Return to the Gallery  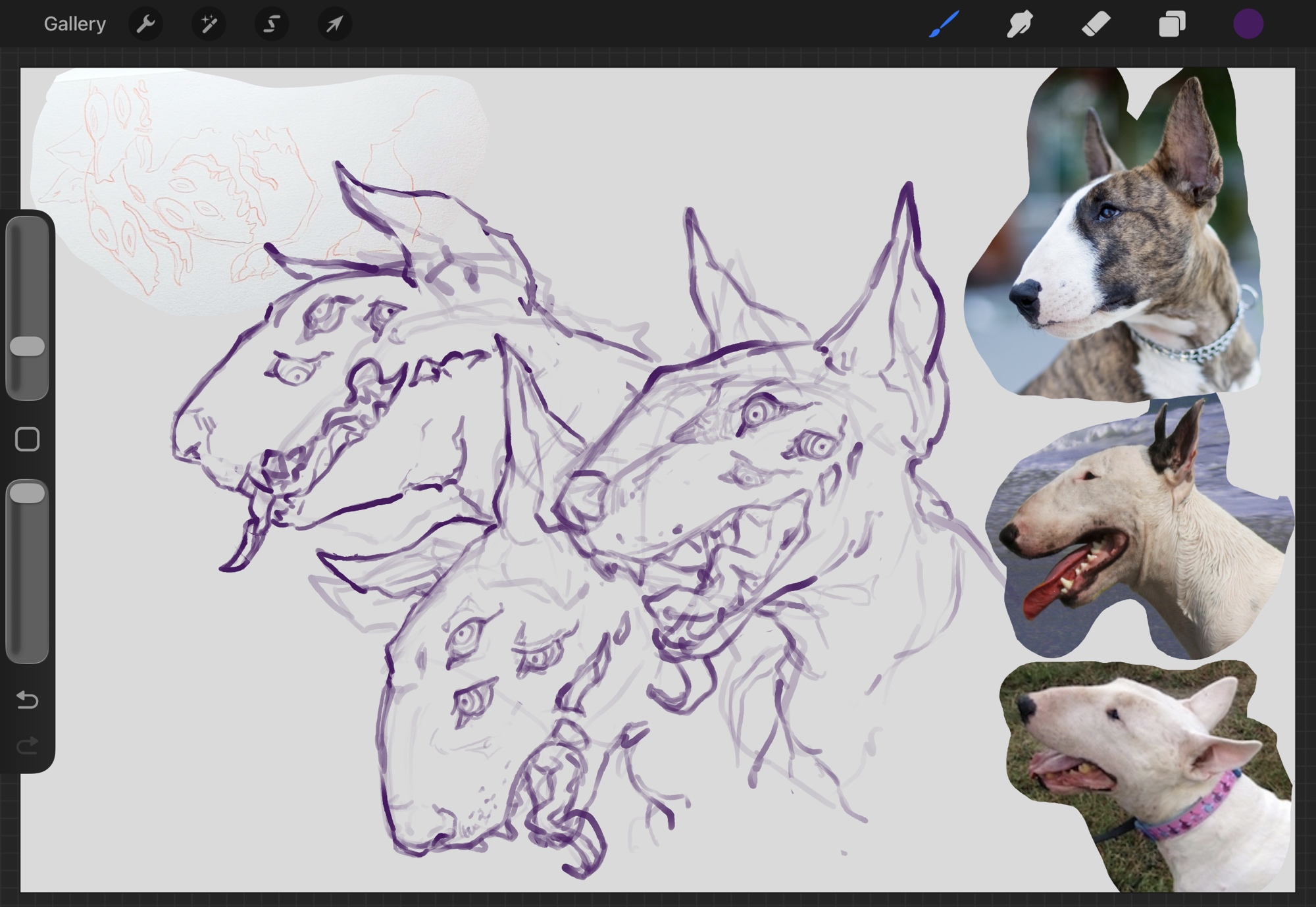74,24
